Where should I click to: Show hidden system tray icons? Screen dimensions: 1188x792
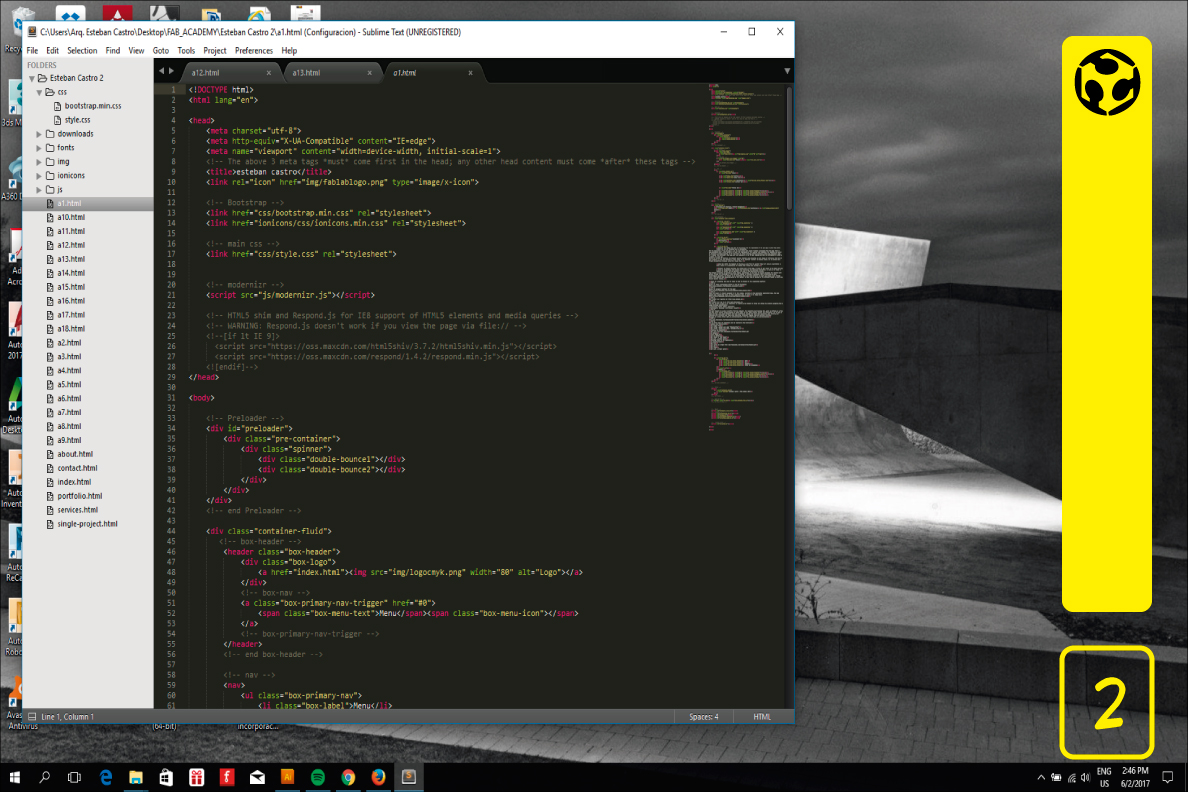(x=1041, y=778)
